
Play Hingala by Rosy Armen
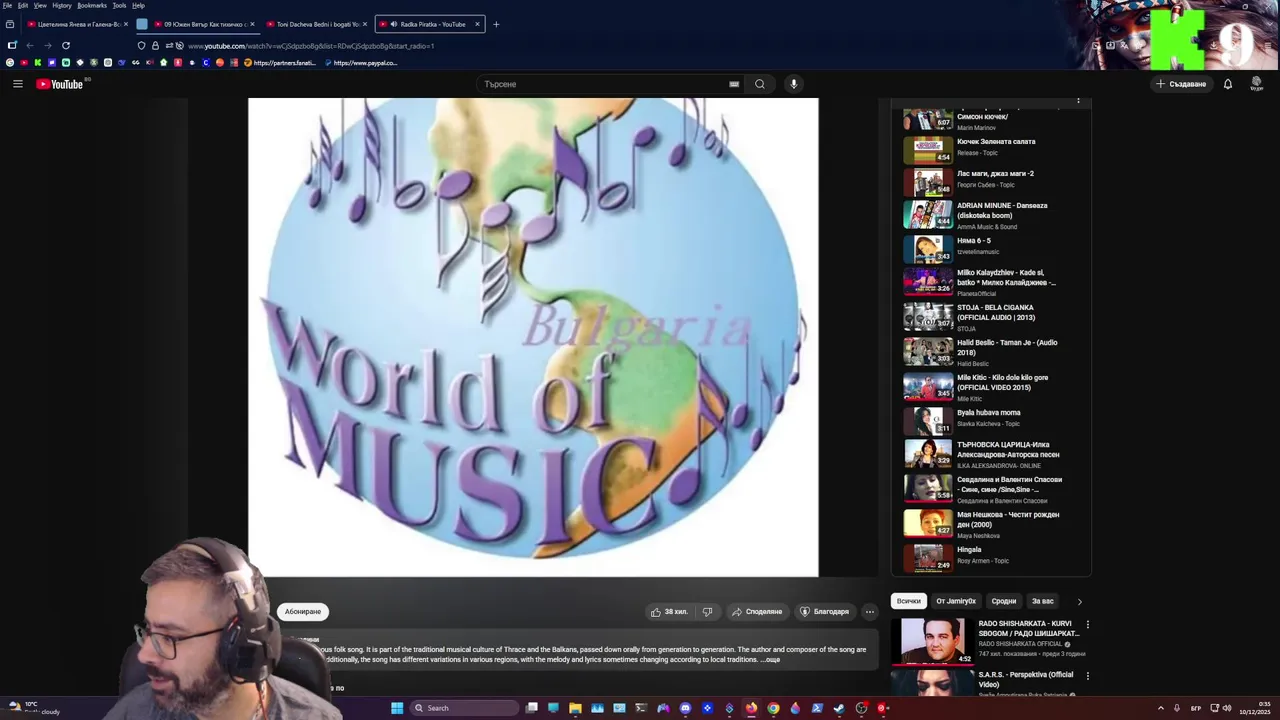click(982, 556)
